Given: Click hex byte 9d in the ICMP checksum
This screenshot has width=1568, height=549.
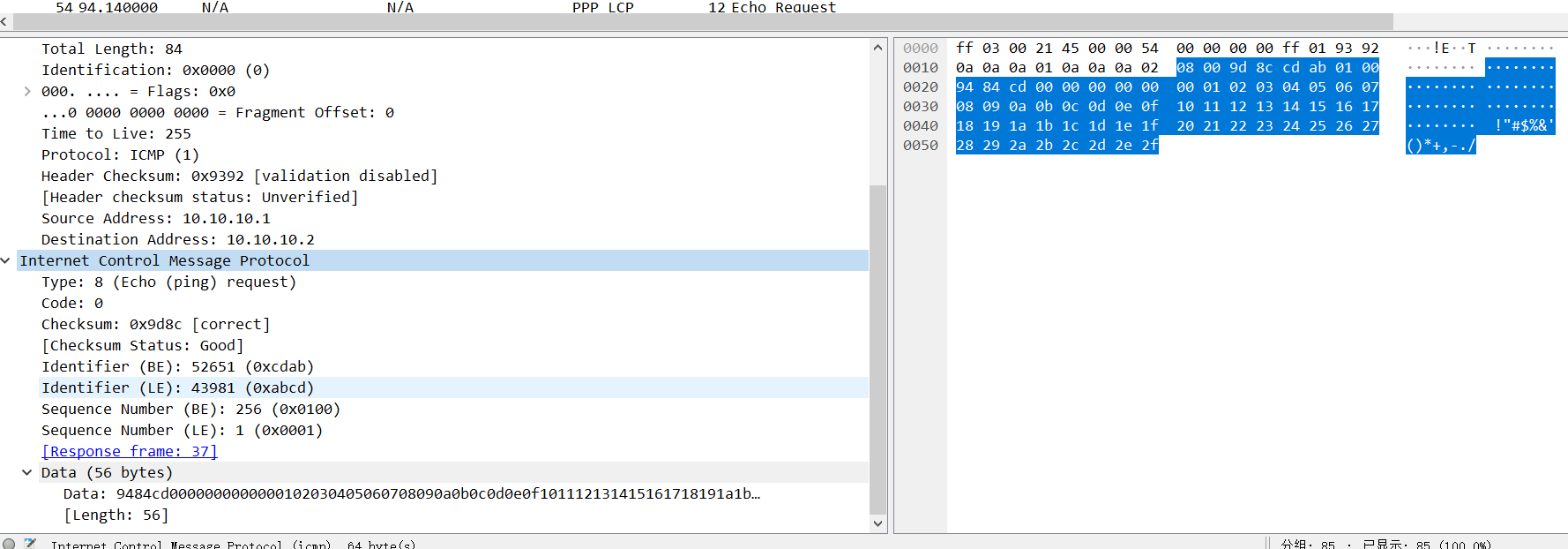Looking at the screenshot, I should pos(1238,68).
